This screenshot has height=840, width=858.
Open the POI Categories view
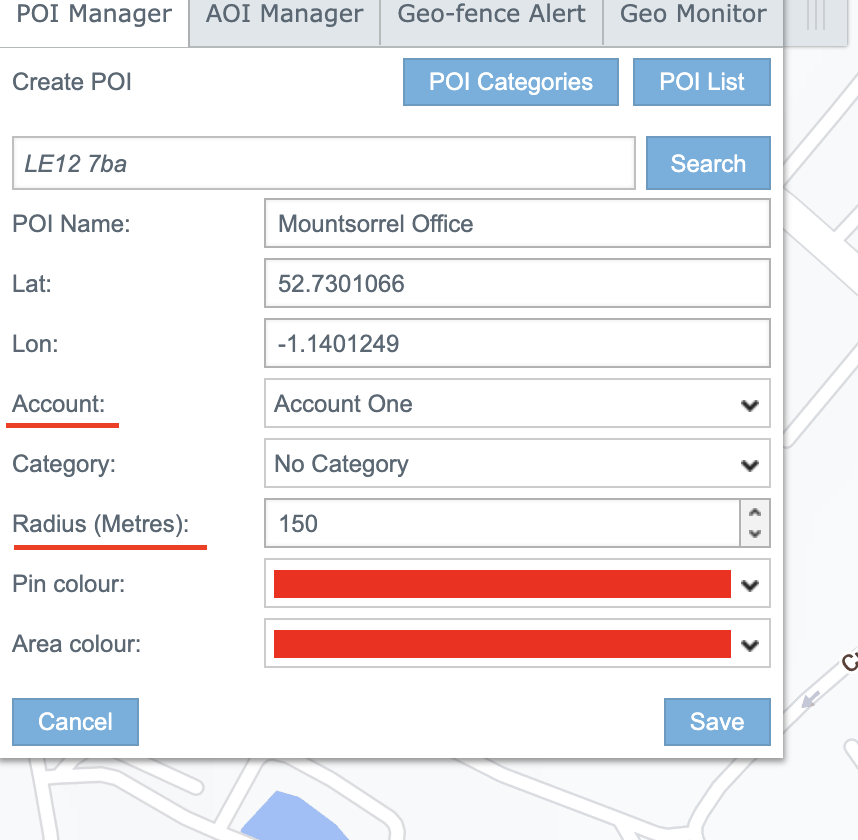pos(510,82)
